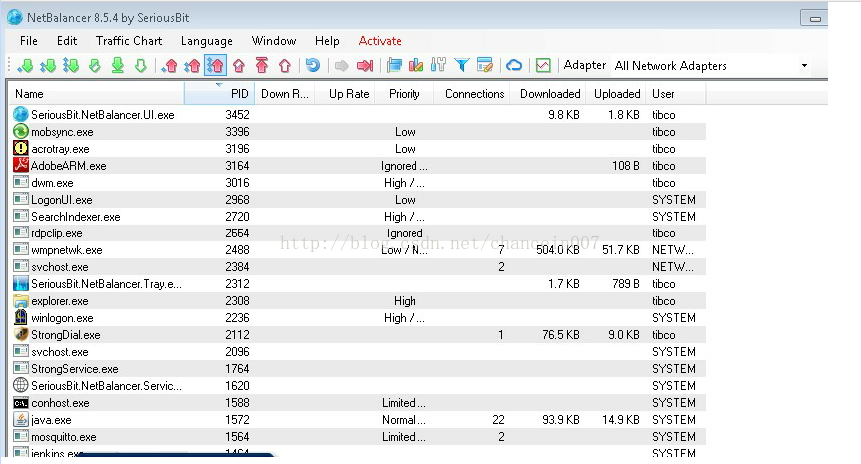Viewport: 861px width, 464px height.
Task: Click the underlined green limit-download arrow
Action: [x=118, y=65]
